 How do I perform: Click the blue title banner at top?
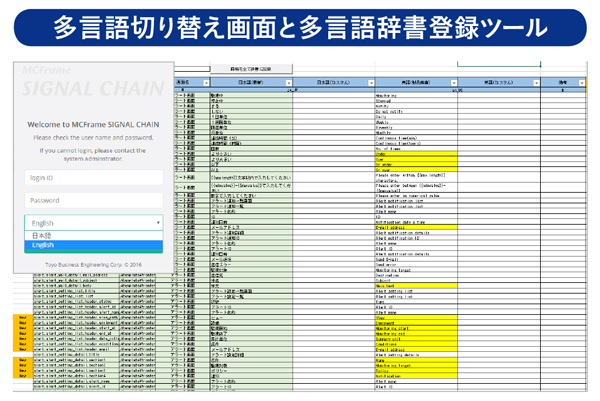tap(300, 27)
